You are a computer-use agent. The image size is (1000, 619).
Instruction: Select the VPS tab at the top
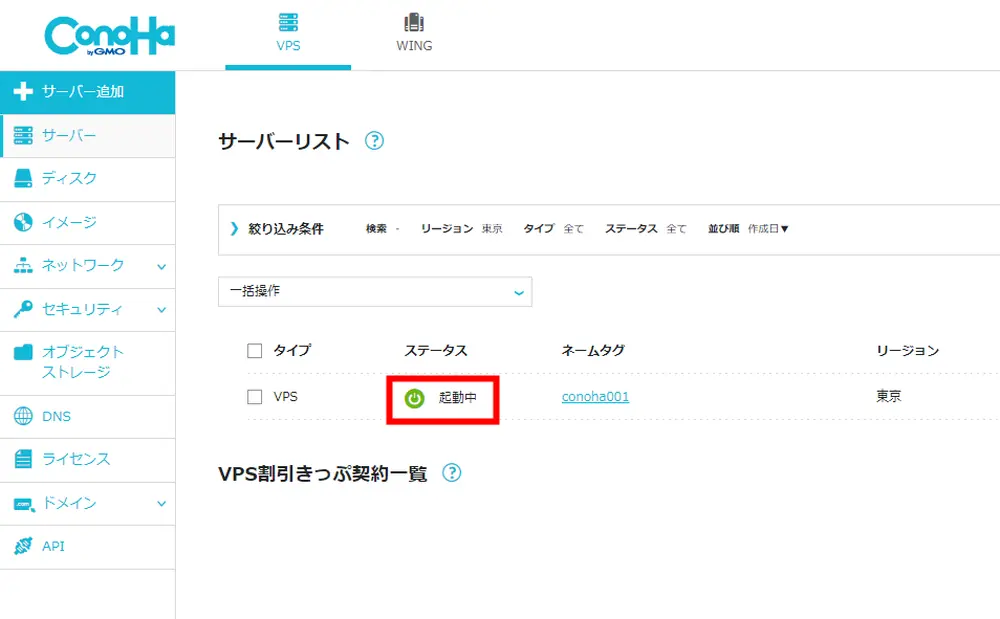(x=288, y=32)
